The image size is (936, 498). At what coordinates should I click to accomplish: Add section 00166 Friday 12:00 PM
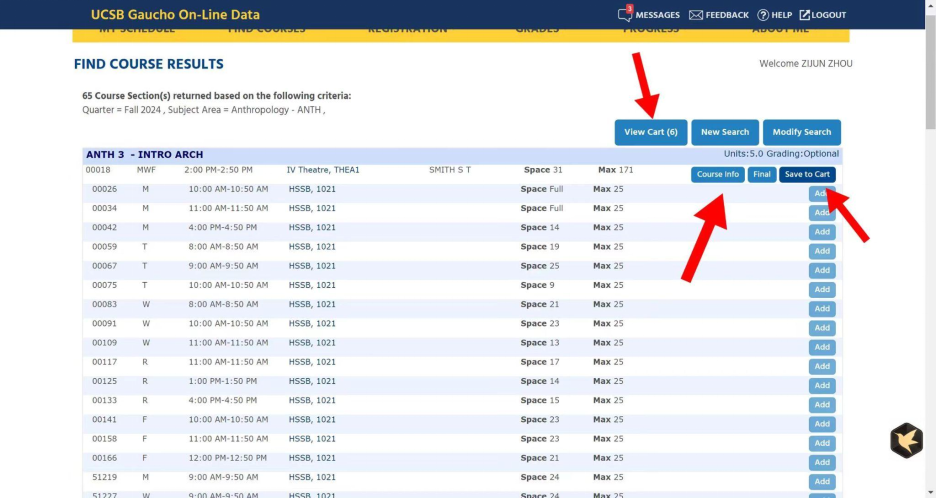click(822, 462)
